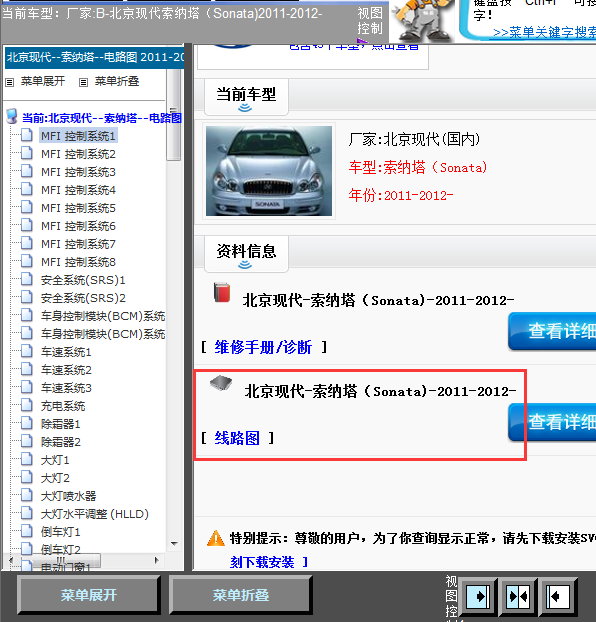This screenshot has width=596, height=622.
Task: Click the 刻下载安装 link
Action: pos(262,562)
